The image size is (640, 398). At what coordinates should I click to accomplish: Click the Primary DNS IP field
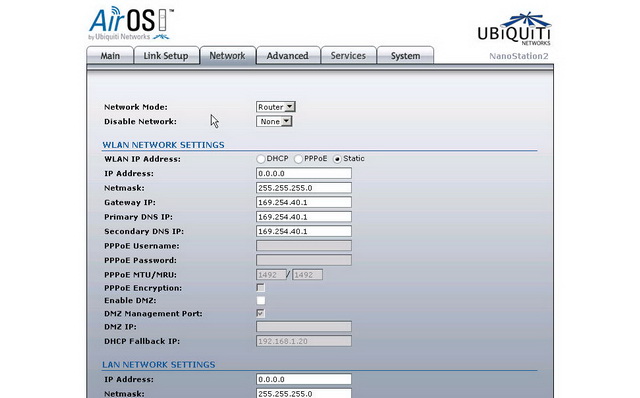(x=304, y=217)
